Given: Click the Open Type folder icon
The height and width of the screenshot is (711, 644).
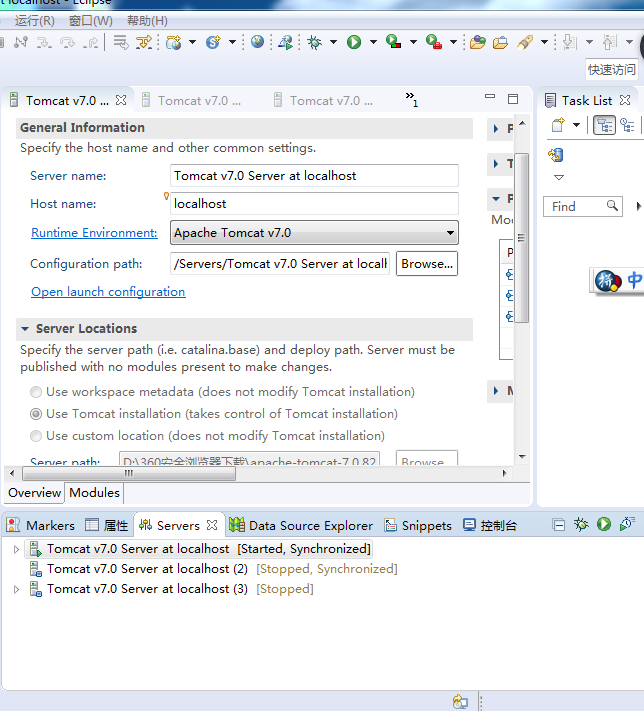Looking at the screenshot, I should [x=477, y=42].
